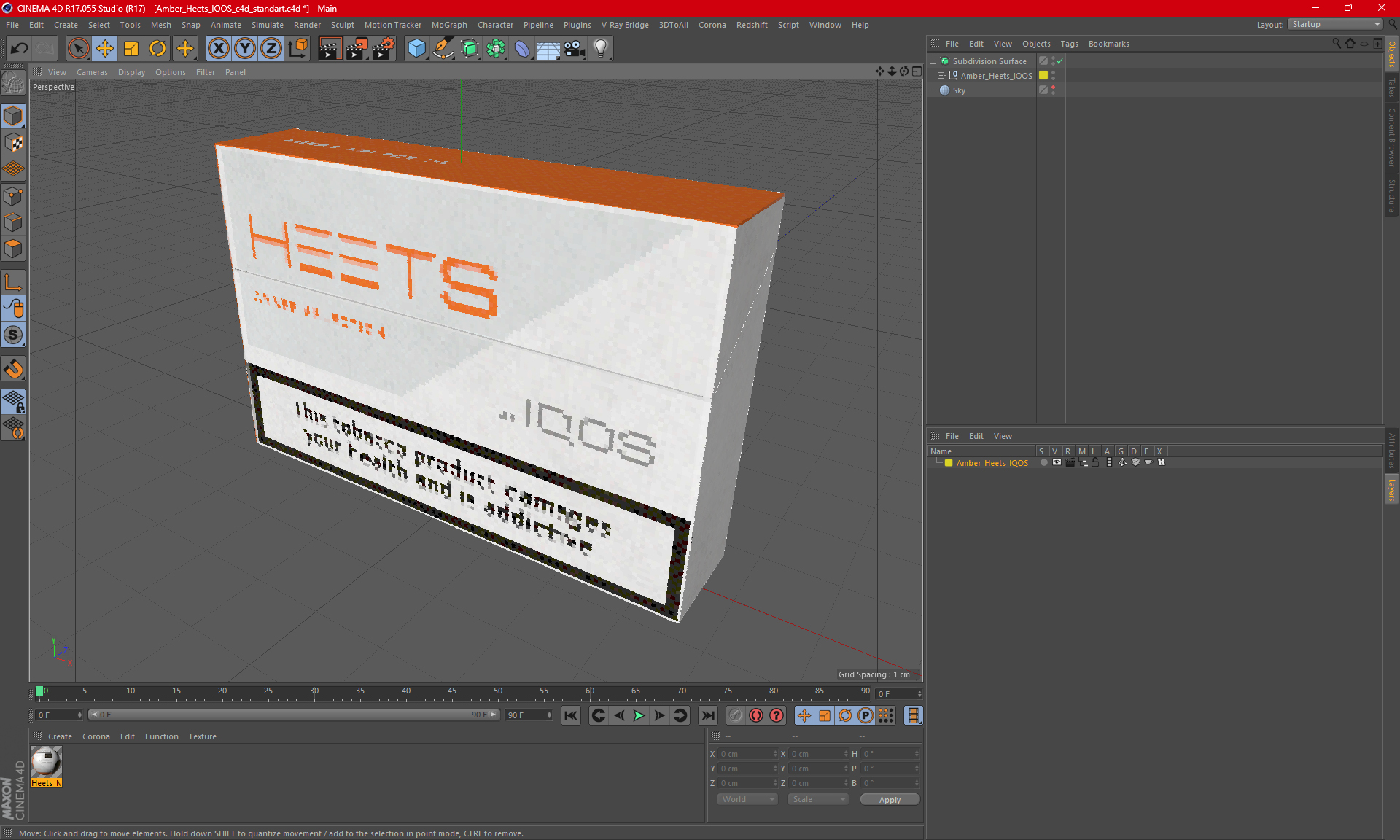Add a Subdivision Surface generator icon
1400x840 pixels.
470,49
